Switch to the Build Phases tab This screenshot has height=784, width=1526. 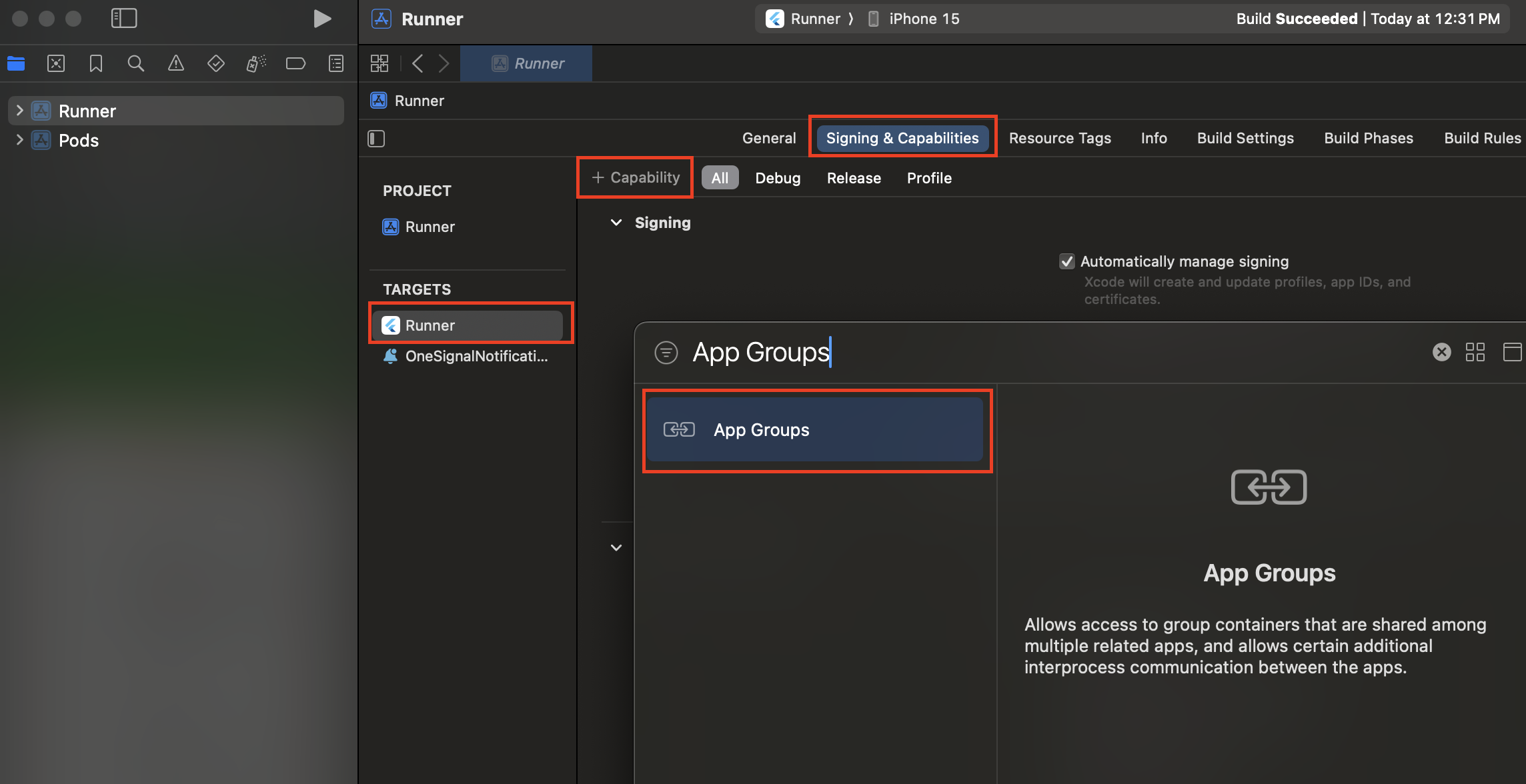[1369, 138]
